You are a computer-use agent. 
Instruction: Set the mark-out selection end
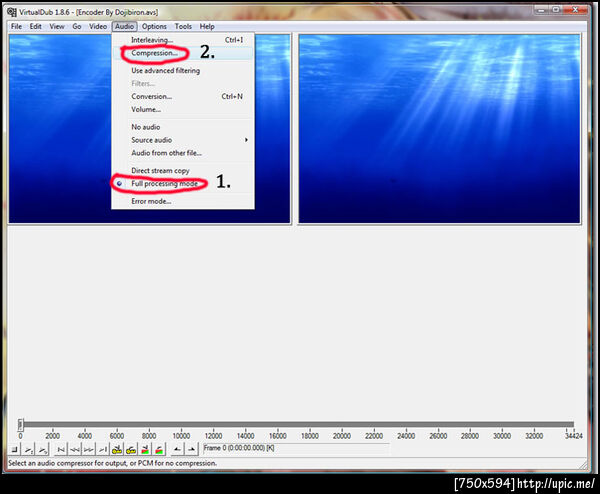pyautogui.click(x=192, y=449)
